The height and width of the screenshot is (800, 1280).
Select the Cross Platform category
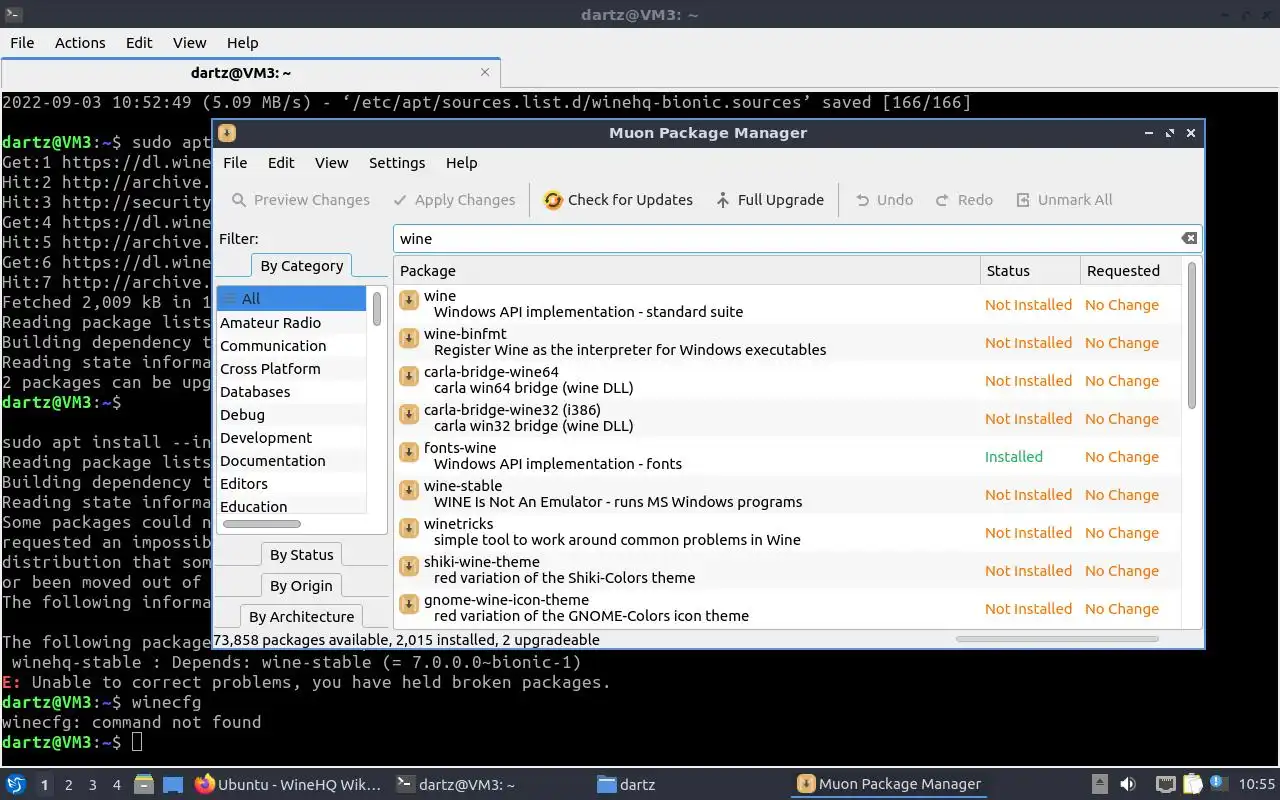pos(293,369)
